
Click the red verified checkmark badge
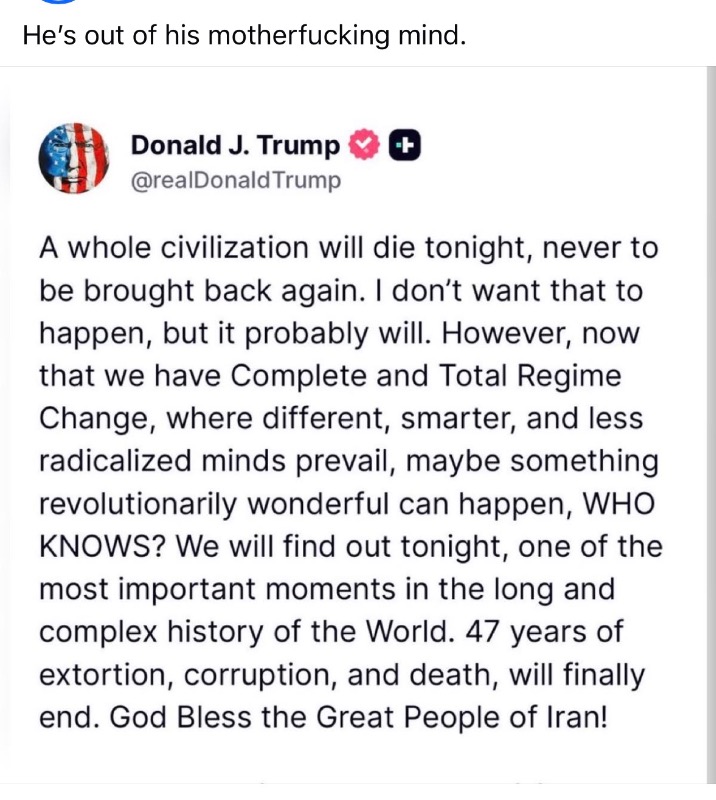coord(362,146)
